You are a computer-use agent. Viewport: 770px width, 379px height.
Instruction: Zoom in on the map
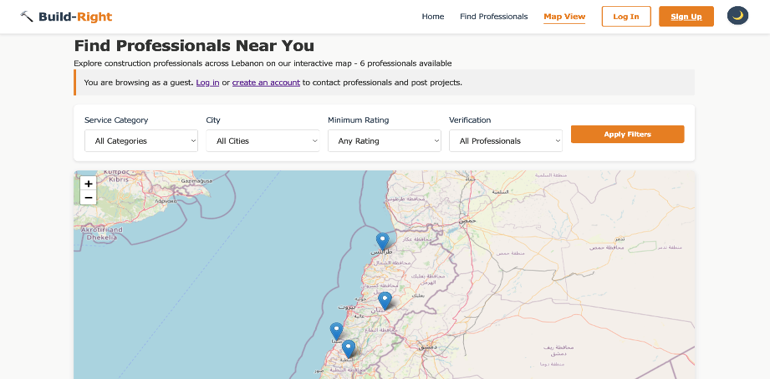pos(88,184)
